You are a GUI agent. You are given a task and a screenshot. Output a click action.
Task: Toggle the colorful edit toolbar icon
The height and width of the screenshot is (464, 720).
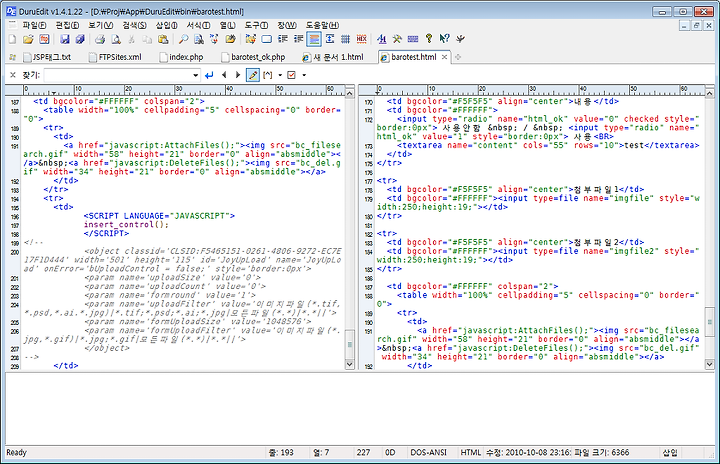[x=250, y=39]
